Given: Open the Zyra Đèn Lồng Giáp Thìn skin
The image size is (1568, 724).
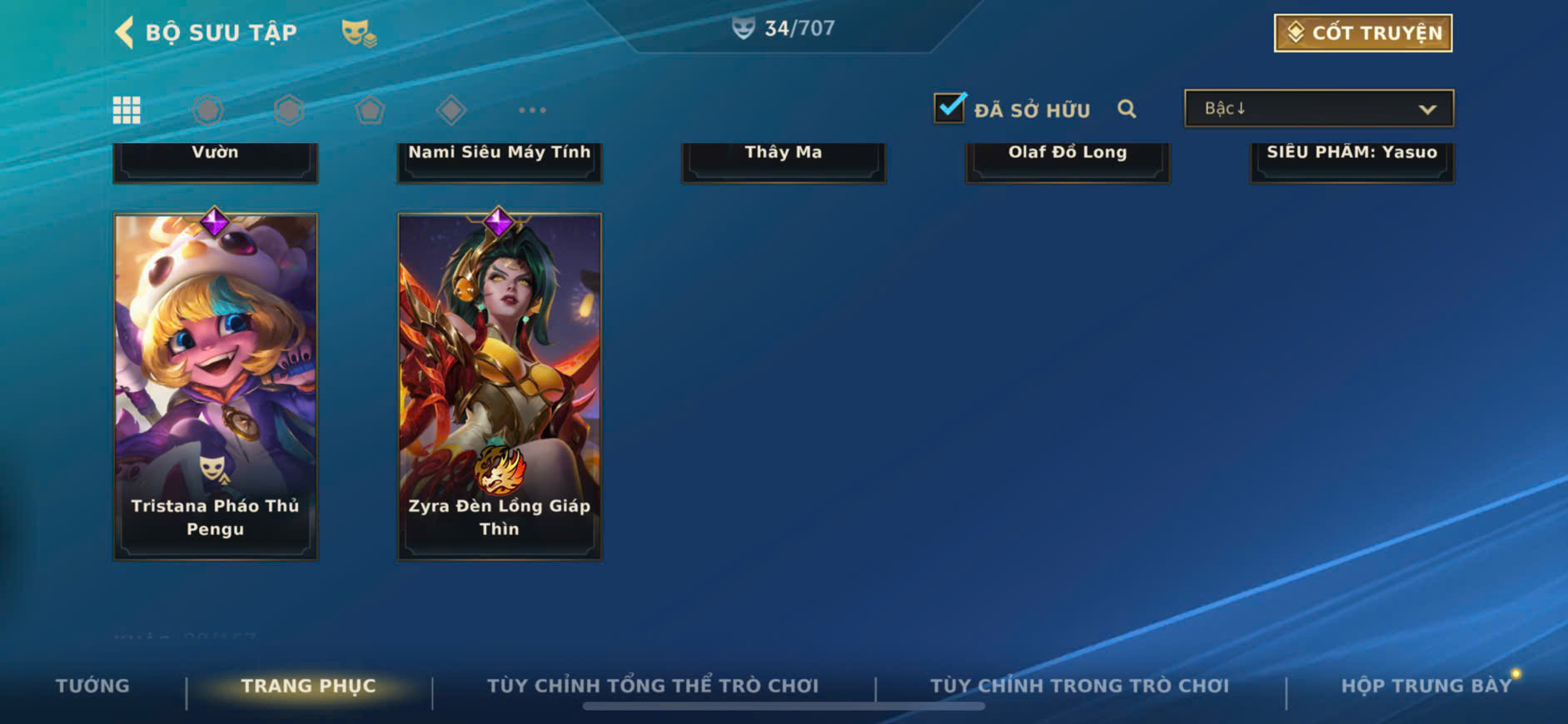Looking at the screenshot, I should [500, 386].
